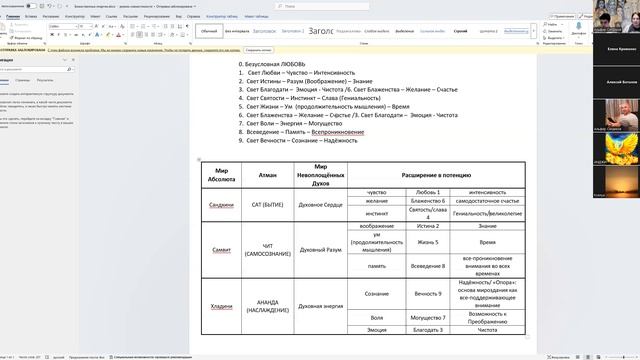
Task: Align paragraph text left
Action: pos(132,35)
